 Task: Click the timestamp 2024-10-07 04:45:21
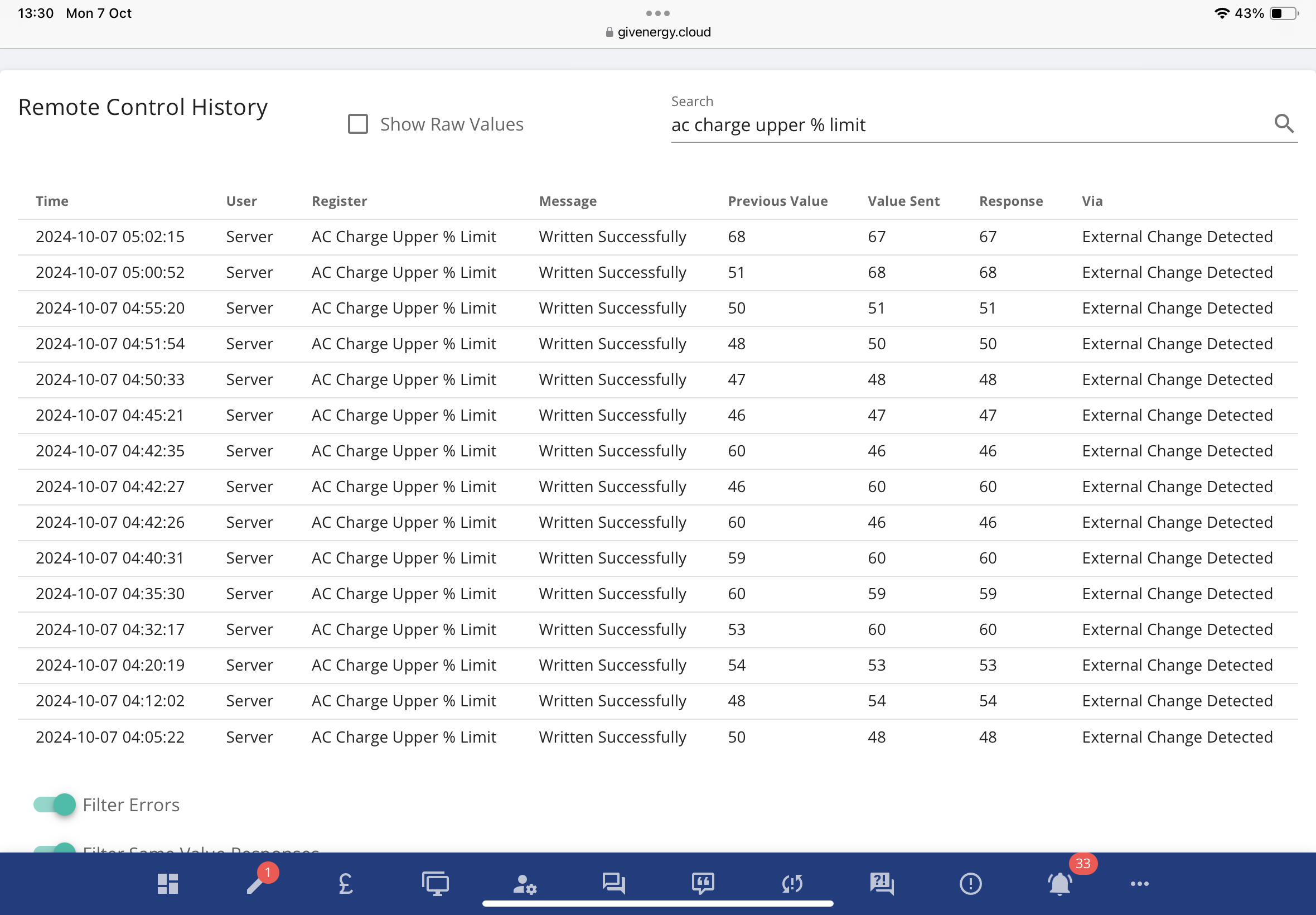tap(110, 415)
